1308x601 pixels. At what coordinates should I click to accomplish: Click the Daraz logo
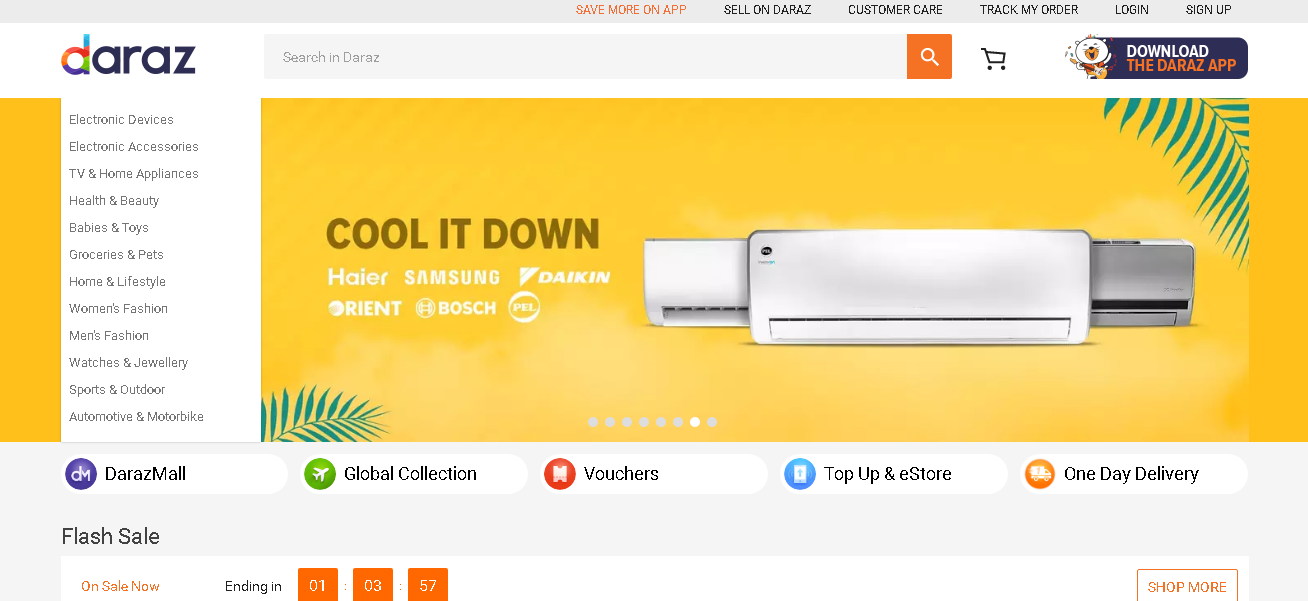(128, 55)
